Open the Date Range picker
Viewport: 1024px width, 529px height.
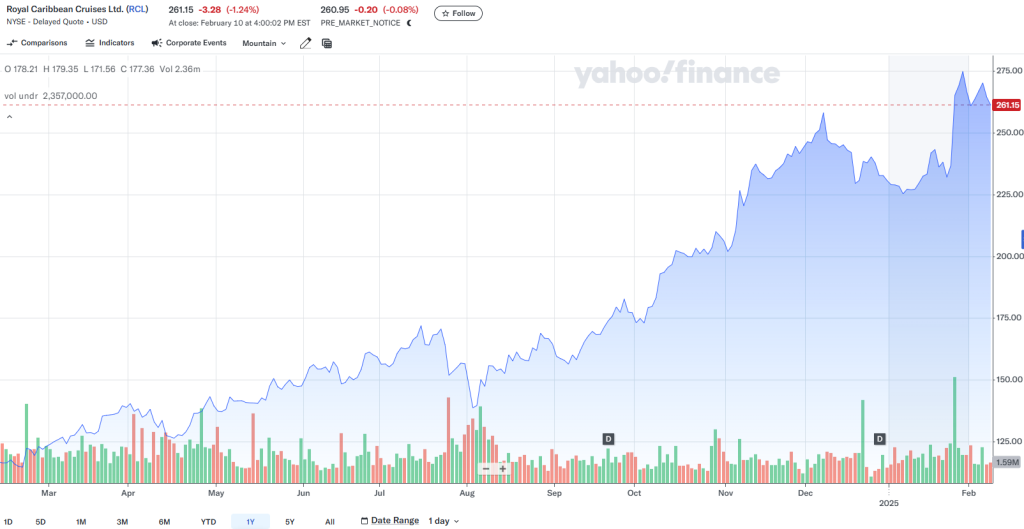click(x=389, y=521)
